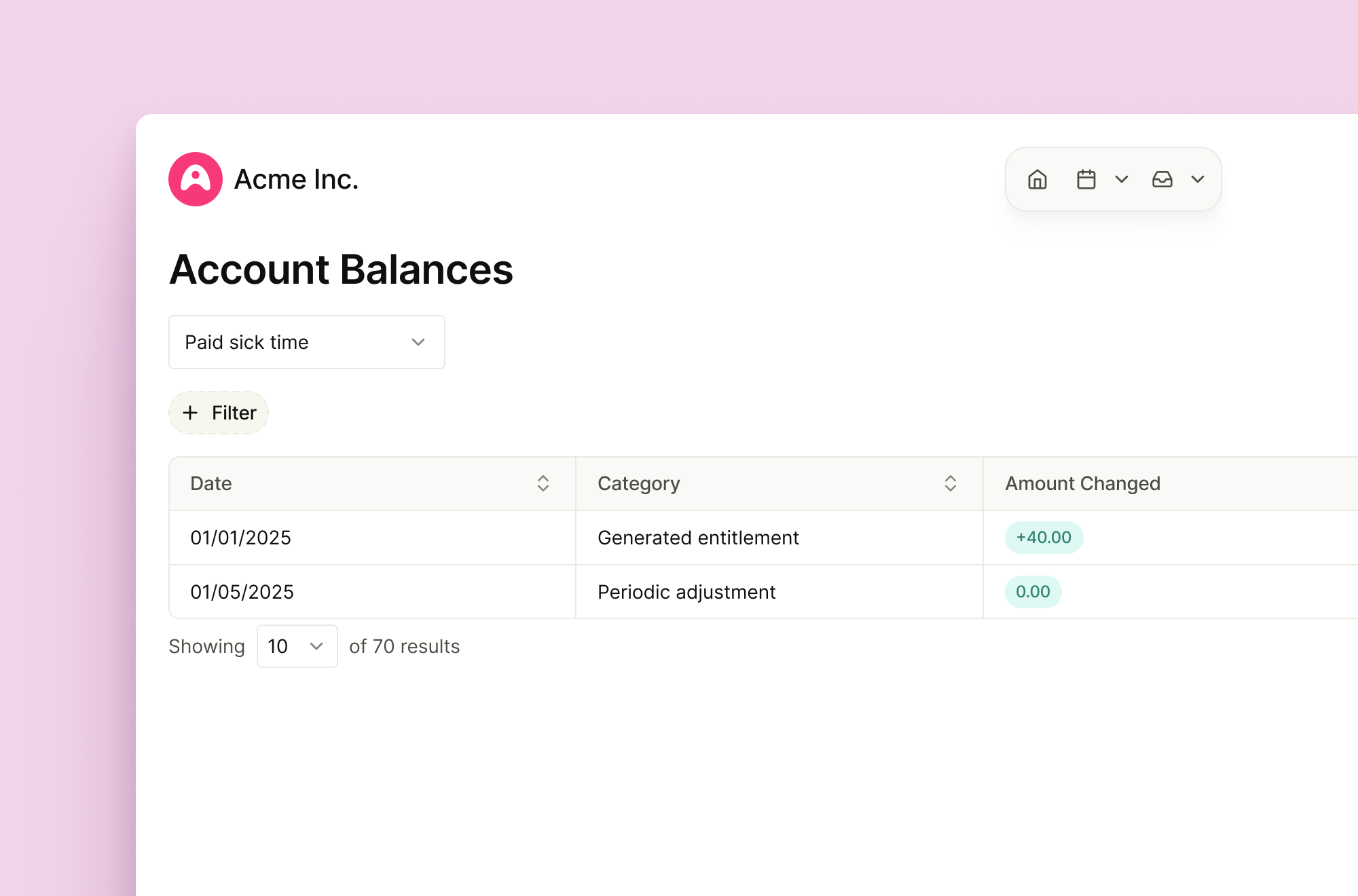Click the Acme Inc. company name
The image size is (1358, 896).
[296, 179]
